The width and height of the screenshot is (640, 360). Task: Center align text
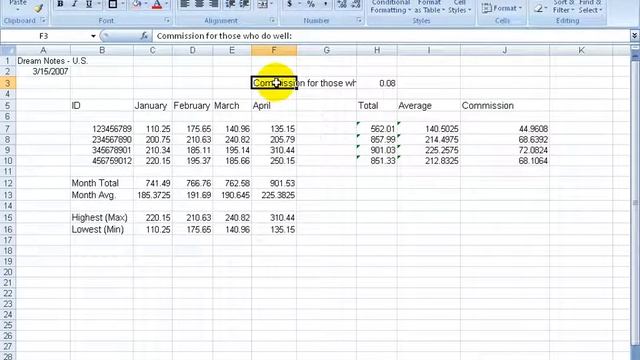coord(199,4)
